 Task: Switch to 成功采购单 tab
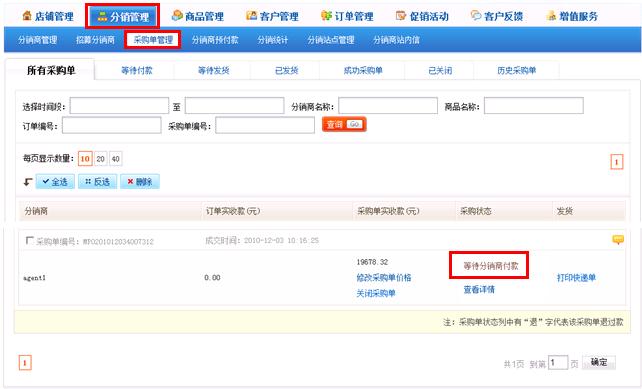363,71
